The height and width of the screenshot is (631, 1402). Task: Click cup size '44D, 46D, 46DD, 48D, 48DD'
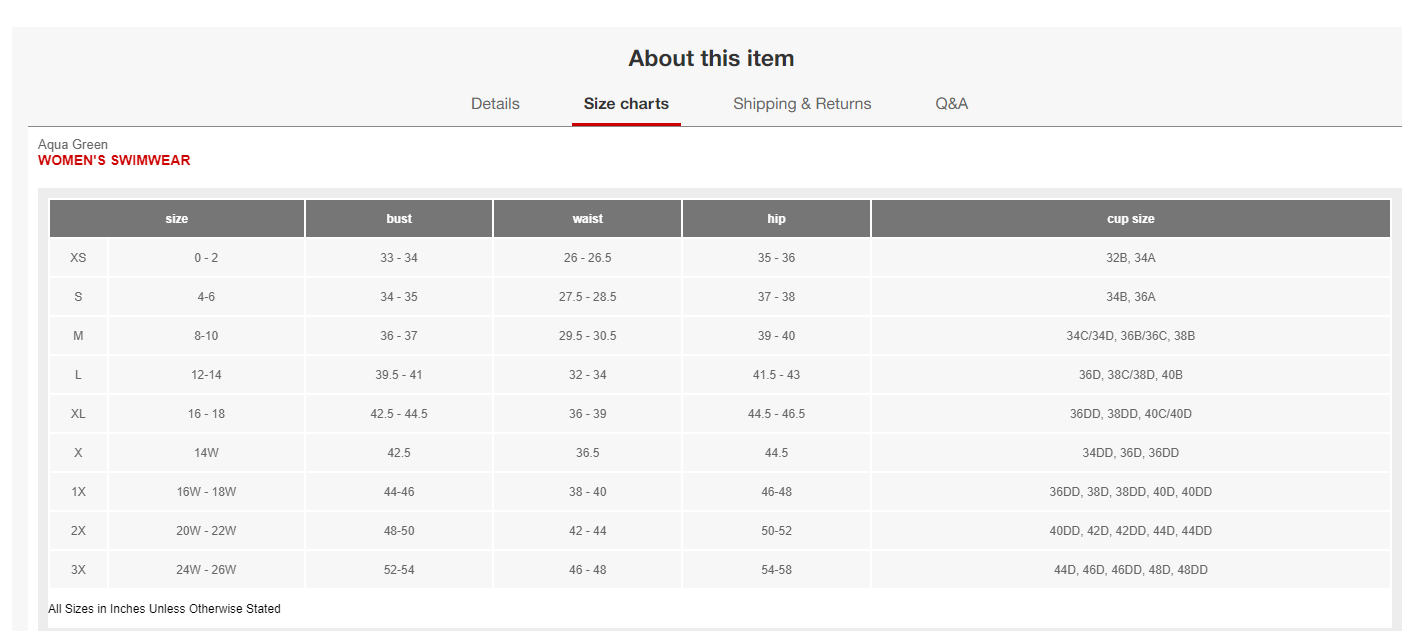pos(1131,570)
